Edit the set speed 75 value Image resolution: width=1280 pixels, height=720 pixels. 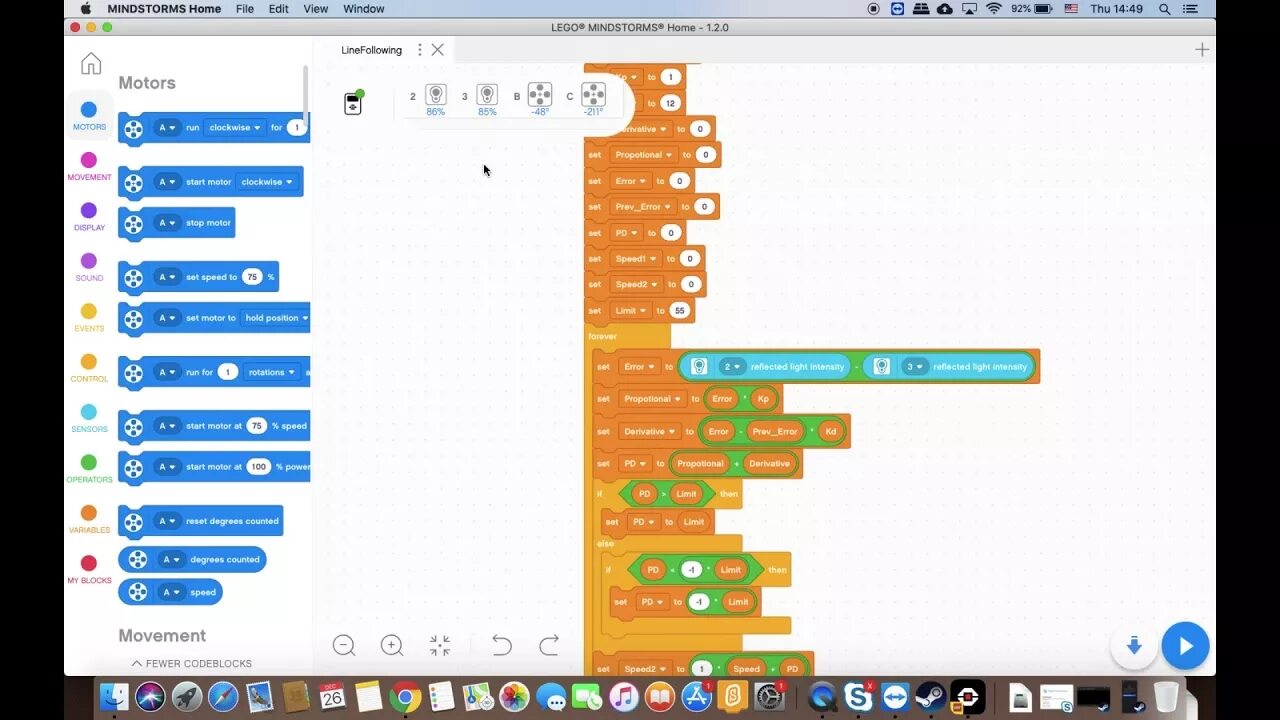[252, 277]
